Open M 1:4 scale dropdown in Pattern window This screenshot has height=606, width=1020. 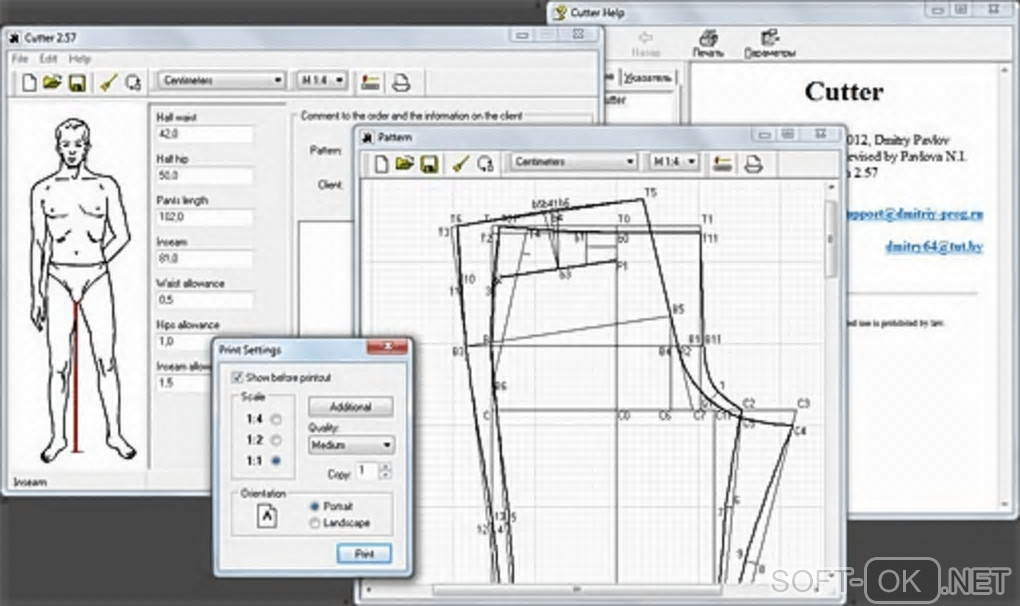pyautogui.click(x=674, y=161)
